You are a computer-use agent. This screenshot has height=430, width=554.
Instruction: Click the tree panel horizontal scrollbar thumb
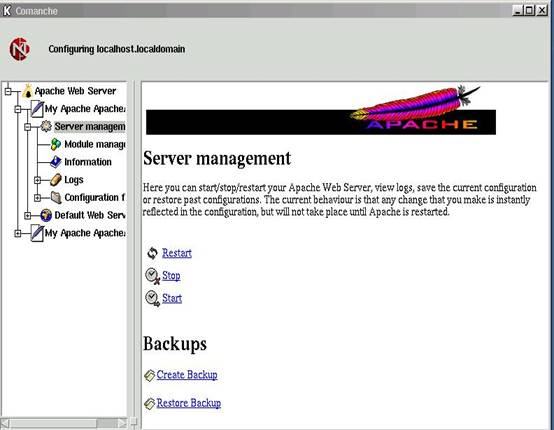pos(54,423)
